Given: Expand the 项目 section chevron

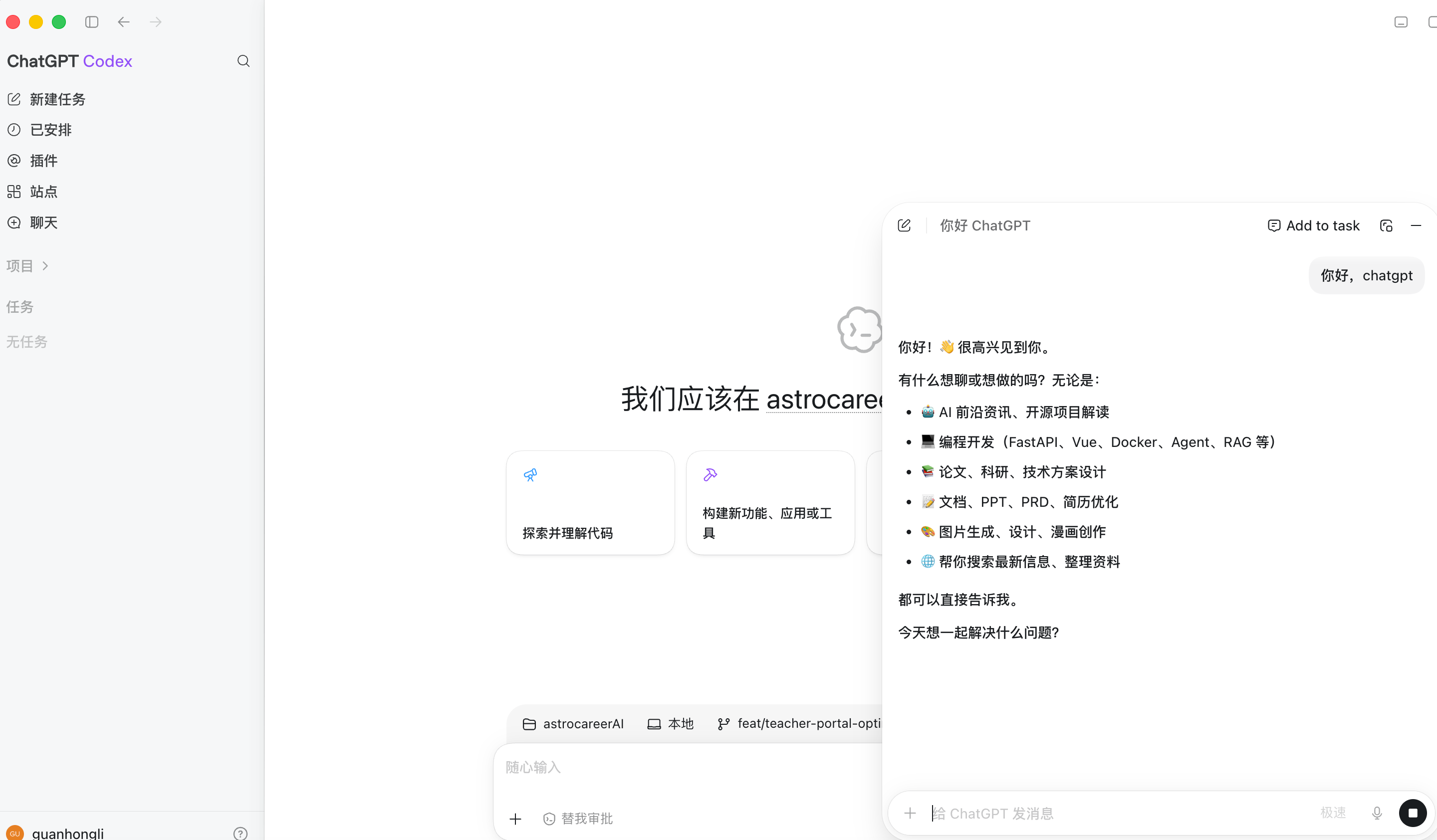Looking at the screenshot, I should point(45,265).
